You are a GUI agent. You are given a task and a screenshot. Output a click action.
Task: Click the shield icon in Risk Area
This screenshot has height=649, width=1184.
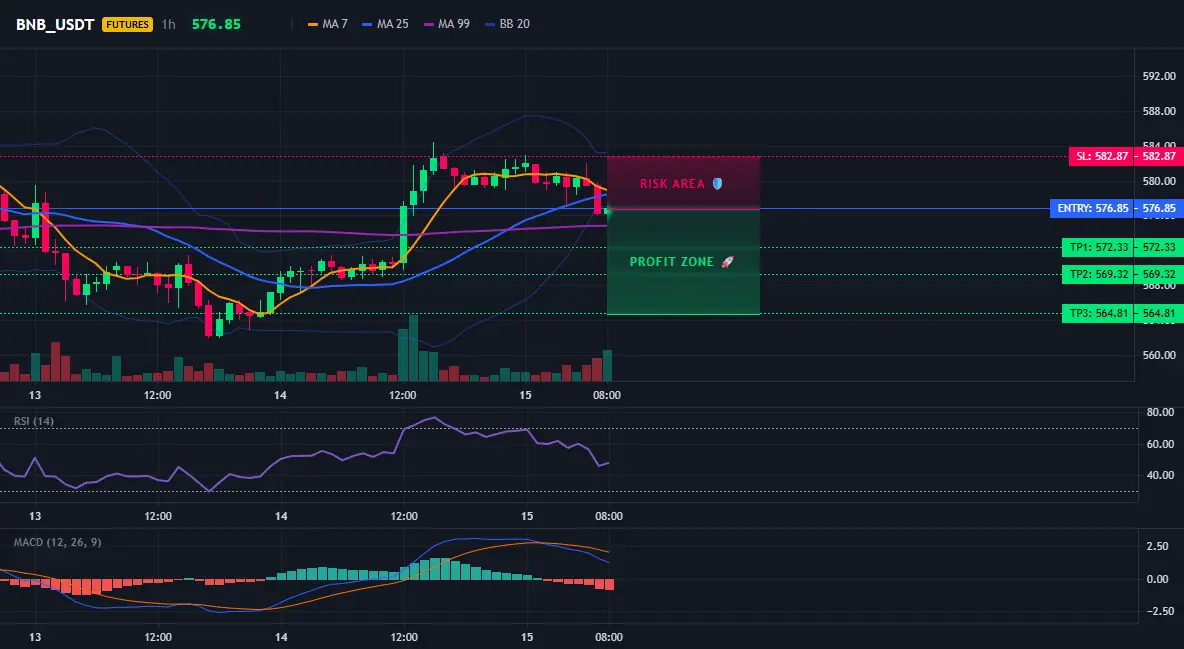(x=717, y=184)
